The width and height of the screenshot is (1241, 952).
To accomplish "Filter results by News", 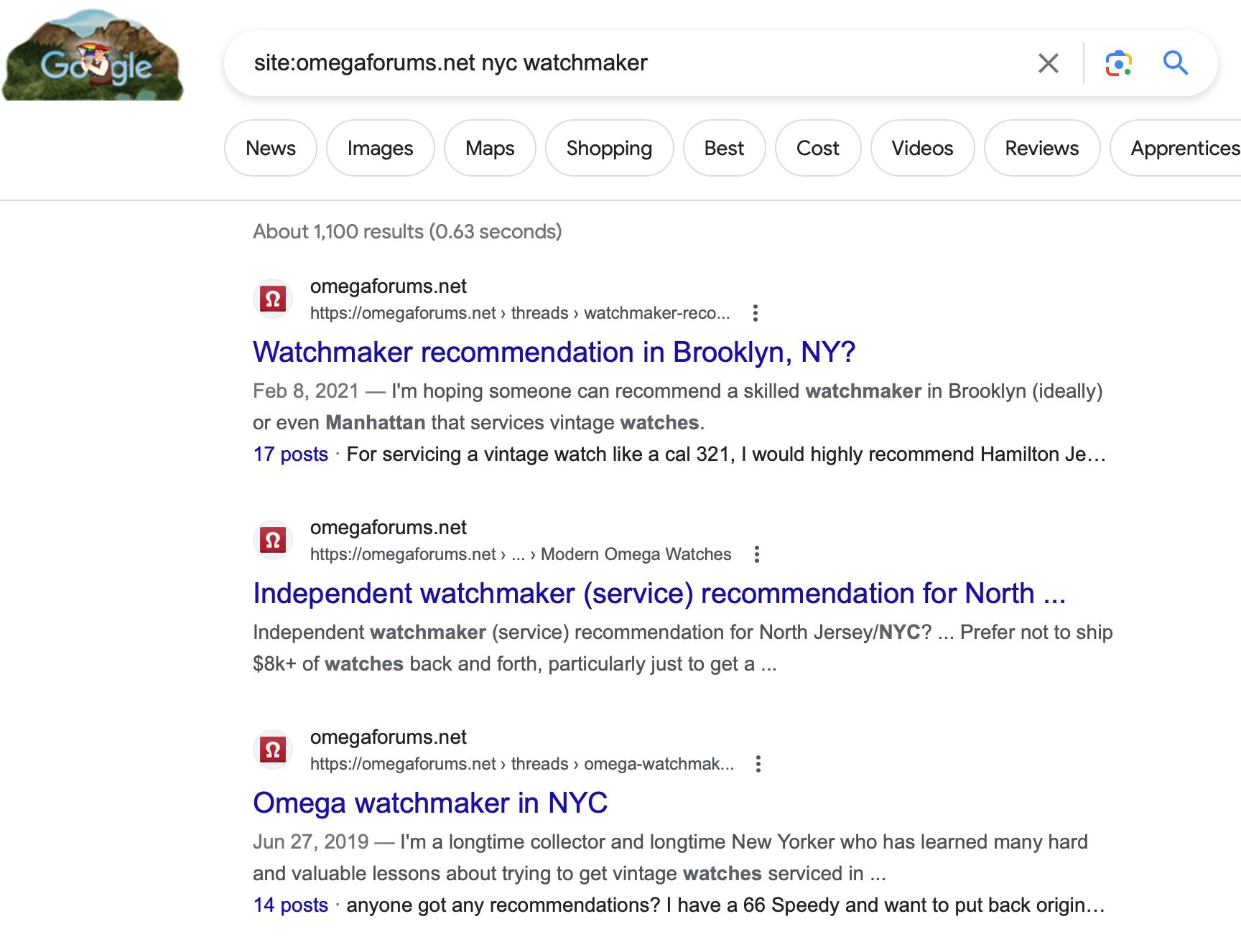I will (x=271, y=148).
